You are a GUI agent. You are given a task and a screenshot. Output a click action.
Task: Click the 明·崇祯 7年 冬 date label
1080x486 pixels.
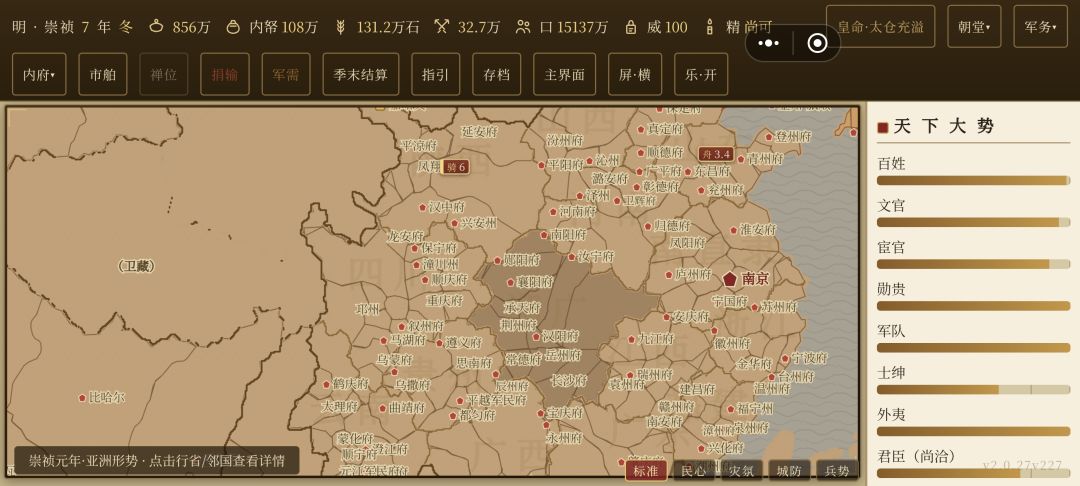tap(72, 27)
